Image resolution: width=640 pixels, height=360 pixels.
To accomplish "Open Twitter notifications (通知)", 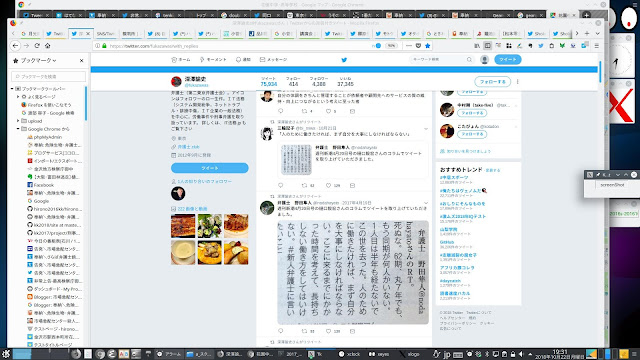I will (243, 60).
